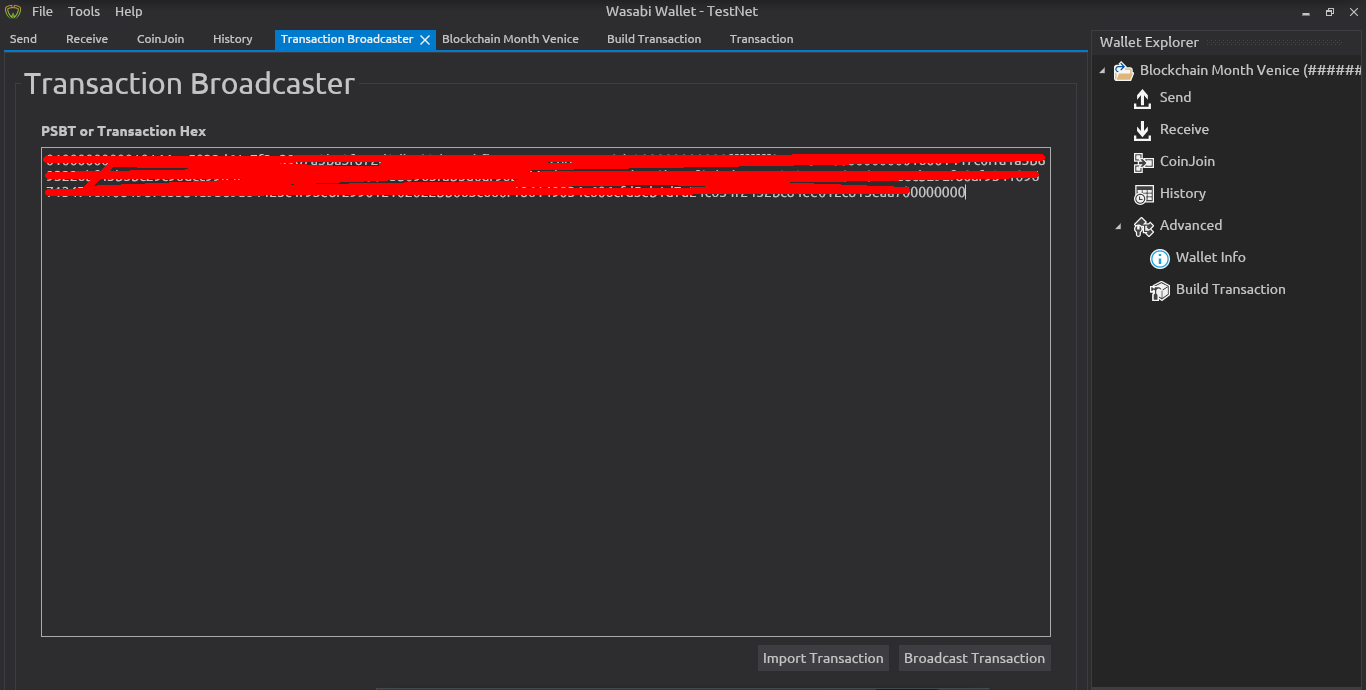The image size is (1366, 690).
Task: Click the CoinJoin icon in Wallet Explorer
Action: 1144,162
